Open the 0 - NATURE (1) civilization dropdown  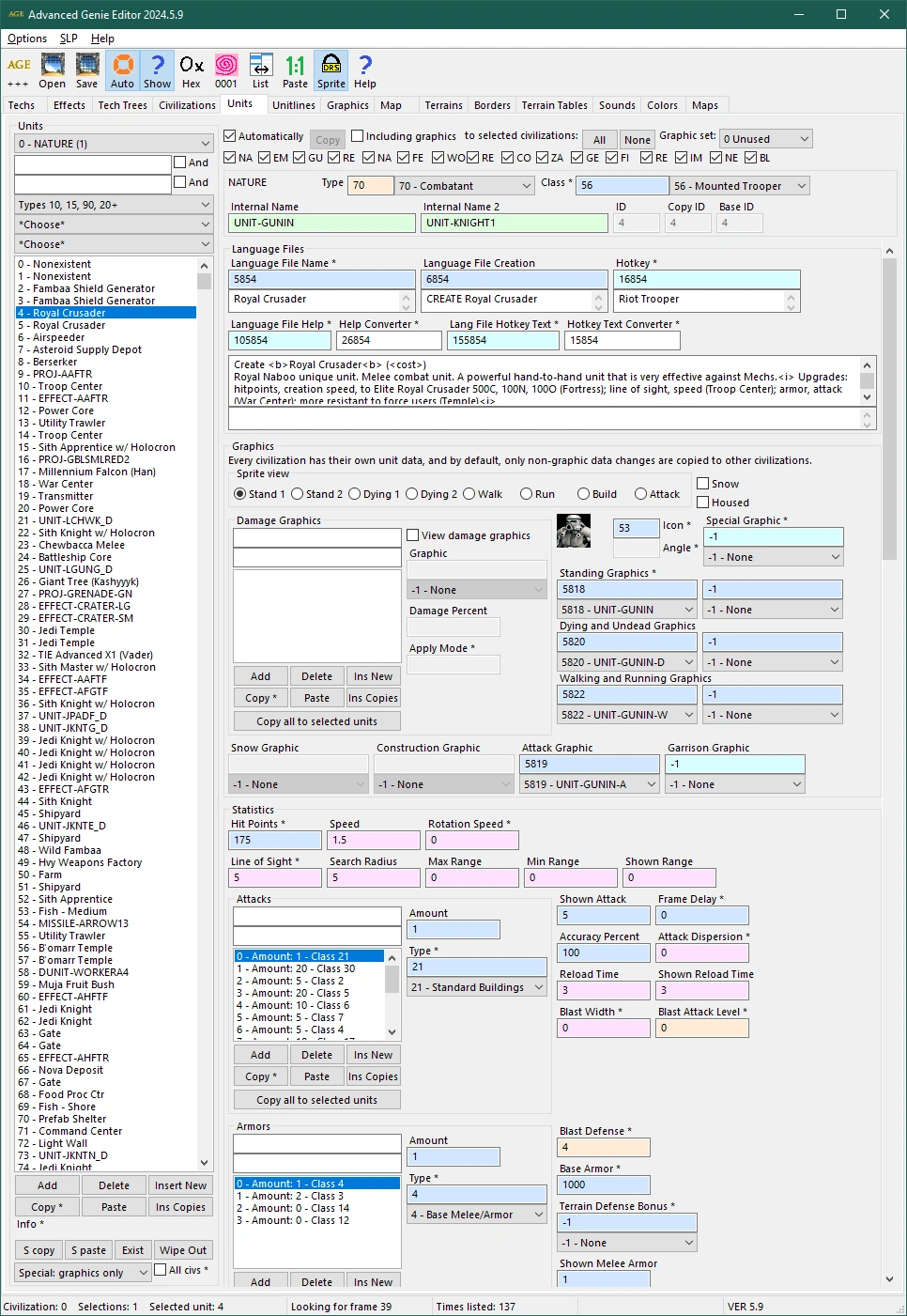pyautogui.click(x=114, y=144)
